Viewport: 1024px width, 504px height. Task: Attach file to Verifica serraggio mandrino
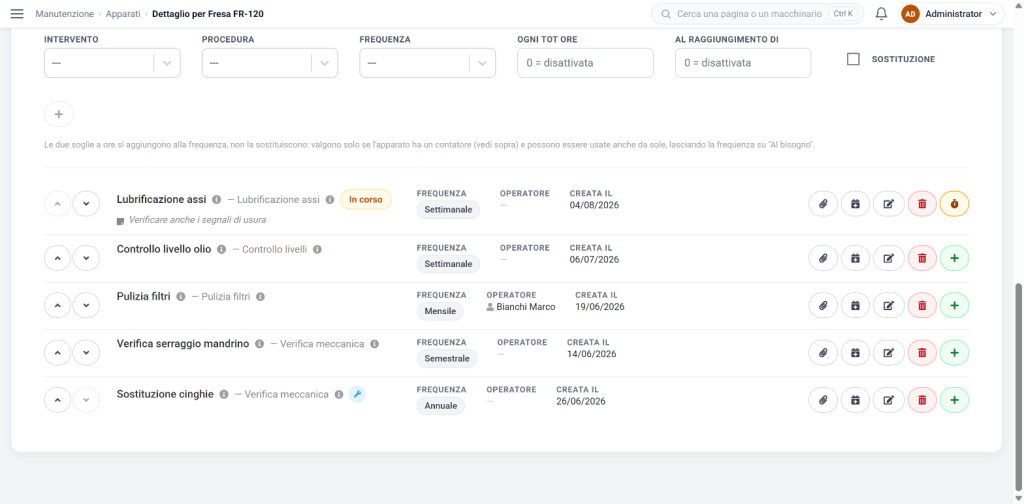[823, 353]
